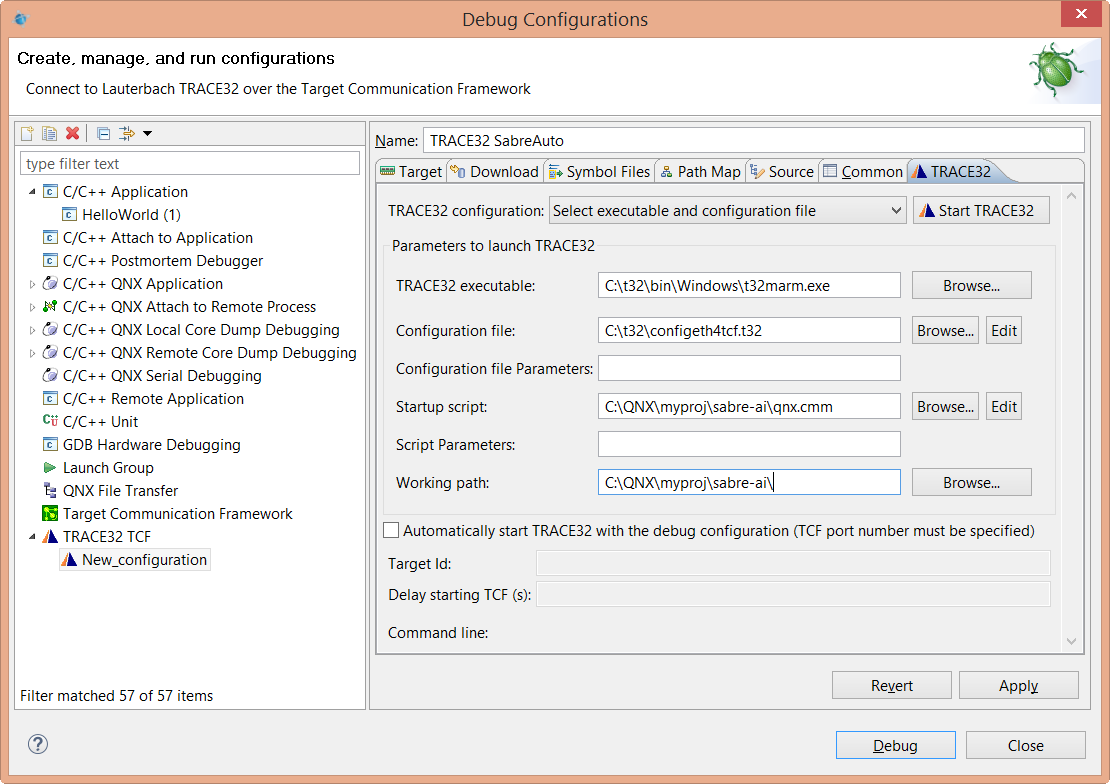The width and height of the screenshot is (1110, 784).
Task: Click the scrollbar up arrow in TRACE32 tab
Action: click(1071, 195)
